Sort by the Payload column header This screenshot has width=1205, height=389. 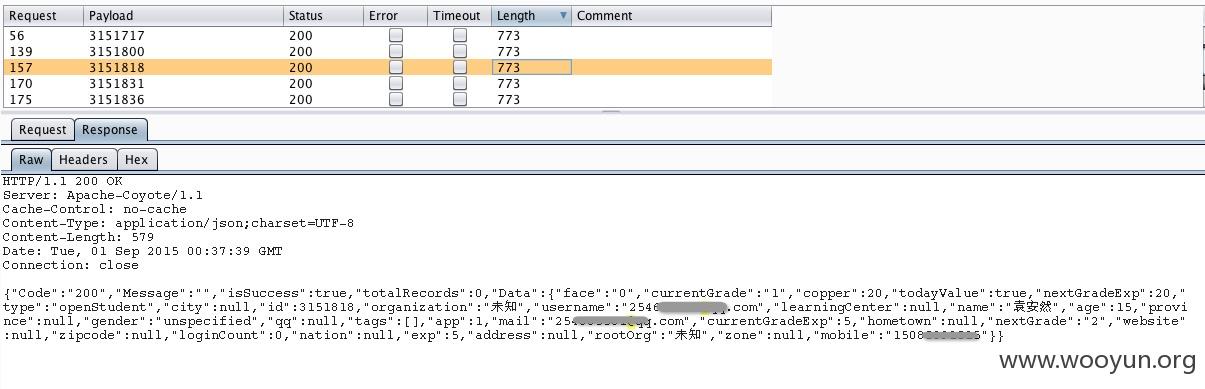[x=183, y=16]
